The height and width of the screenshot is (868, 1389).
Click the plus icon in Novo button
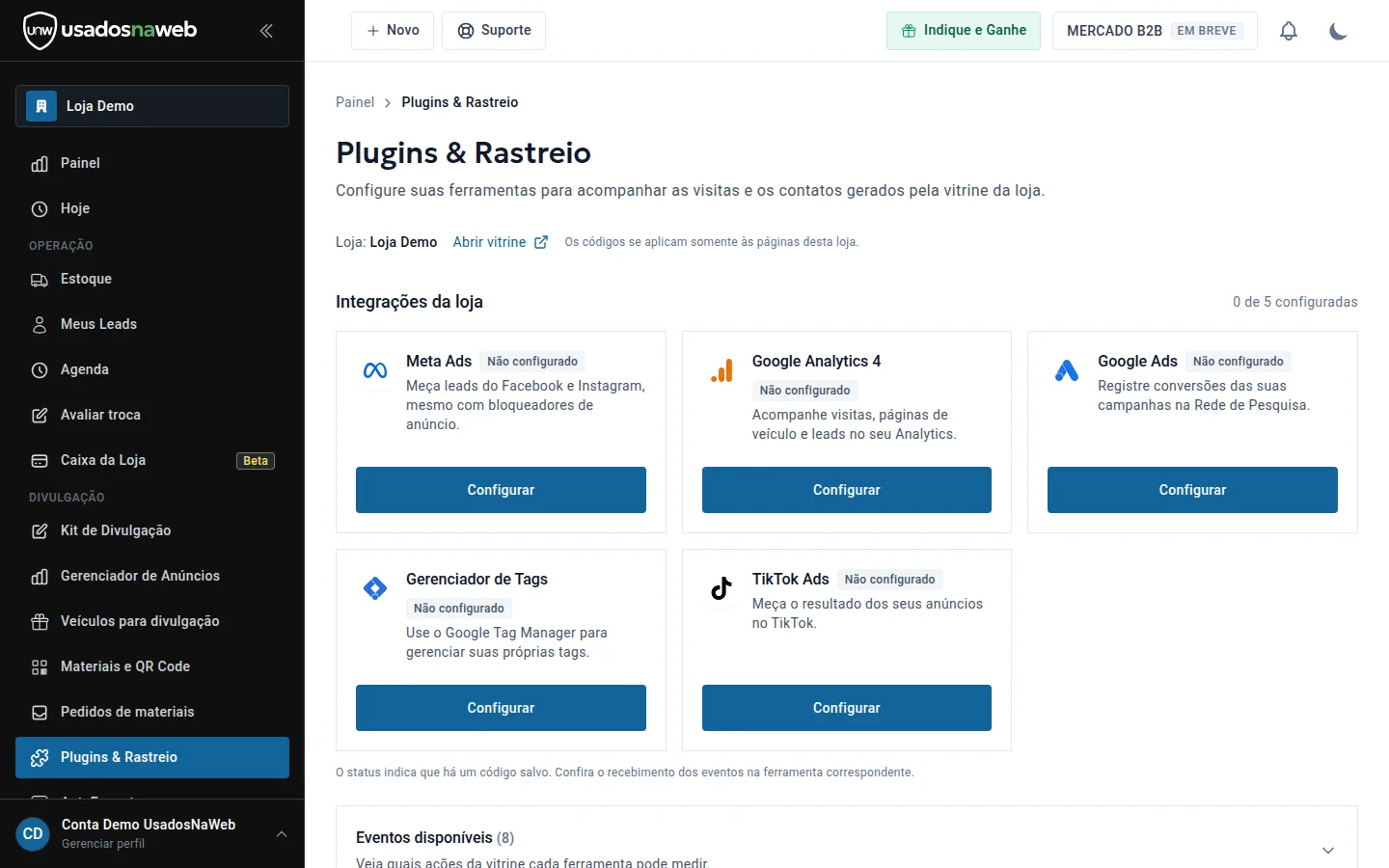(x=373, y=31)
